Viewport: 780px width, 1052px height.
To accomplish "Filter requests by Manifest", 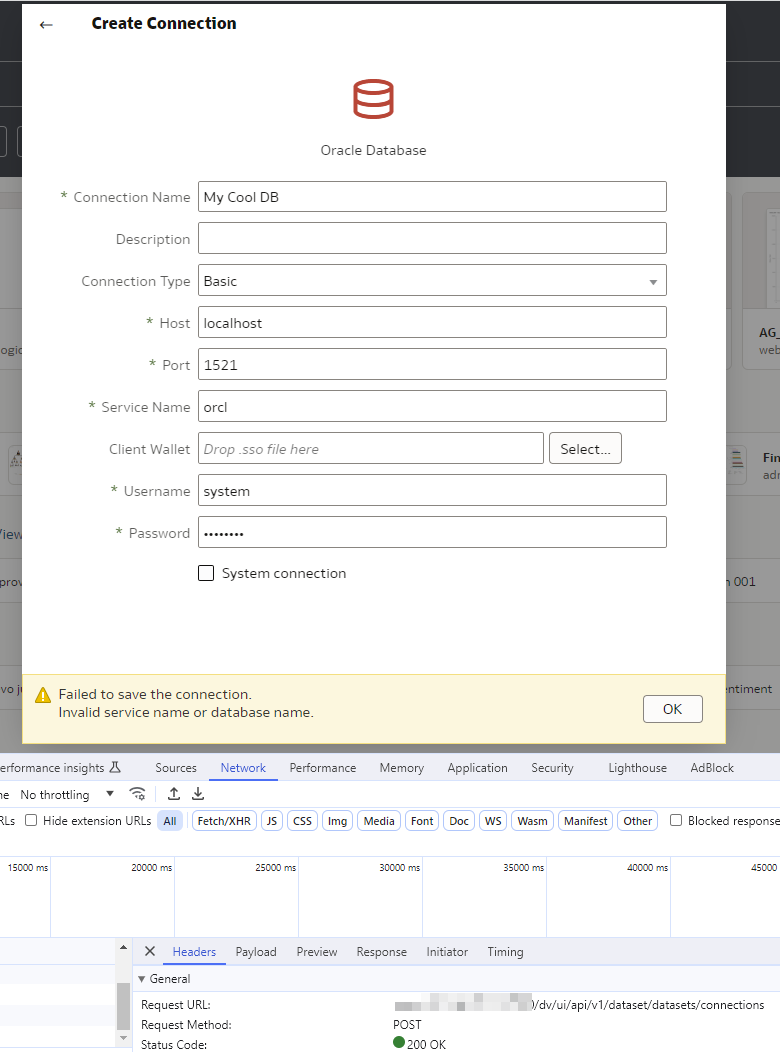I will (586, 821).
